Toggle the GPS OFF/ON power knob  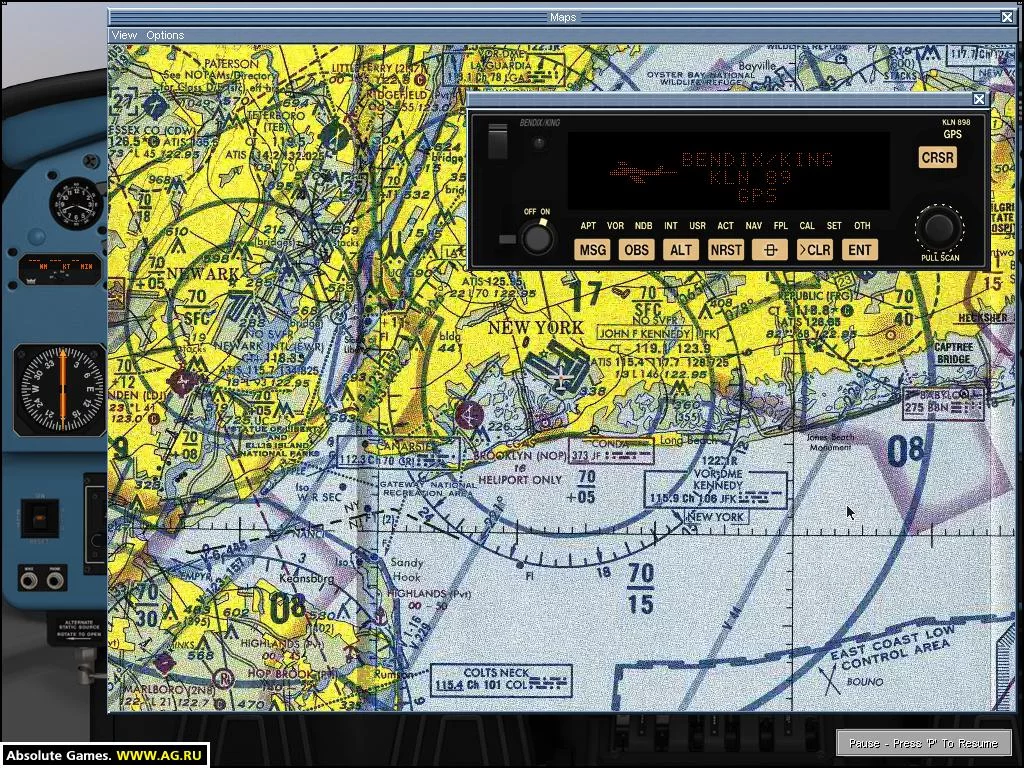click(537, 237)
